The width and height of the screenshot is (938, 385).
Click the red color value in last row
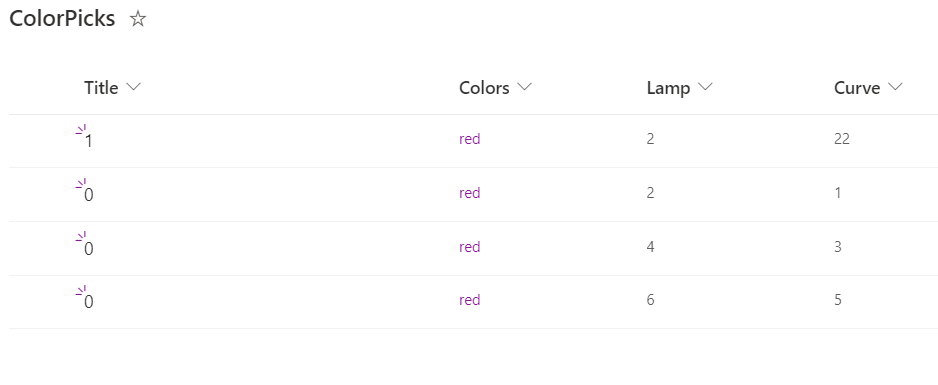(x=470, y=300)
